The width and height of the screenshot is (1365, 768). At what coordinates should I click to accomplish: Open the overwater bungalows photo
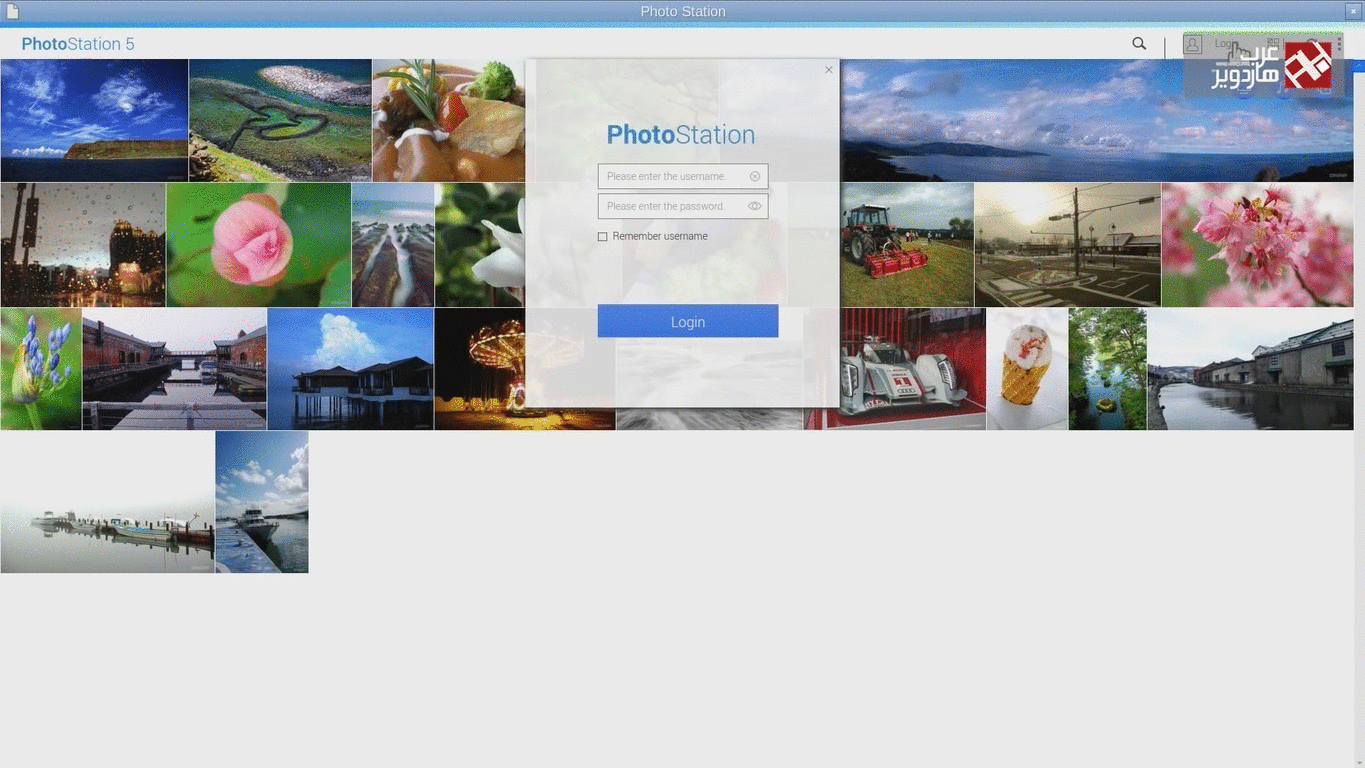pos(350,369)
